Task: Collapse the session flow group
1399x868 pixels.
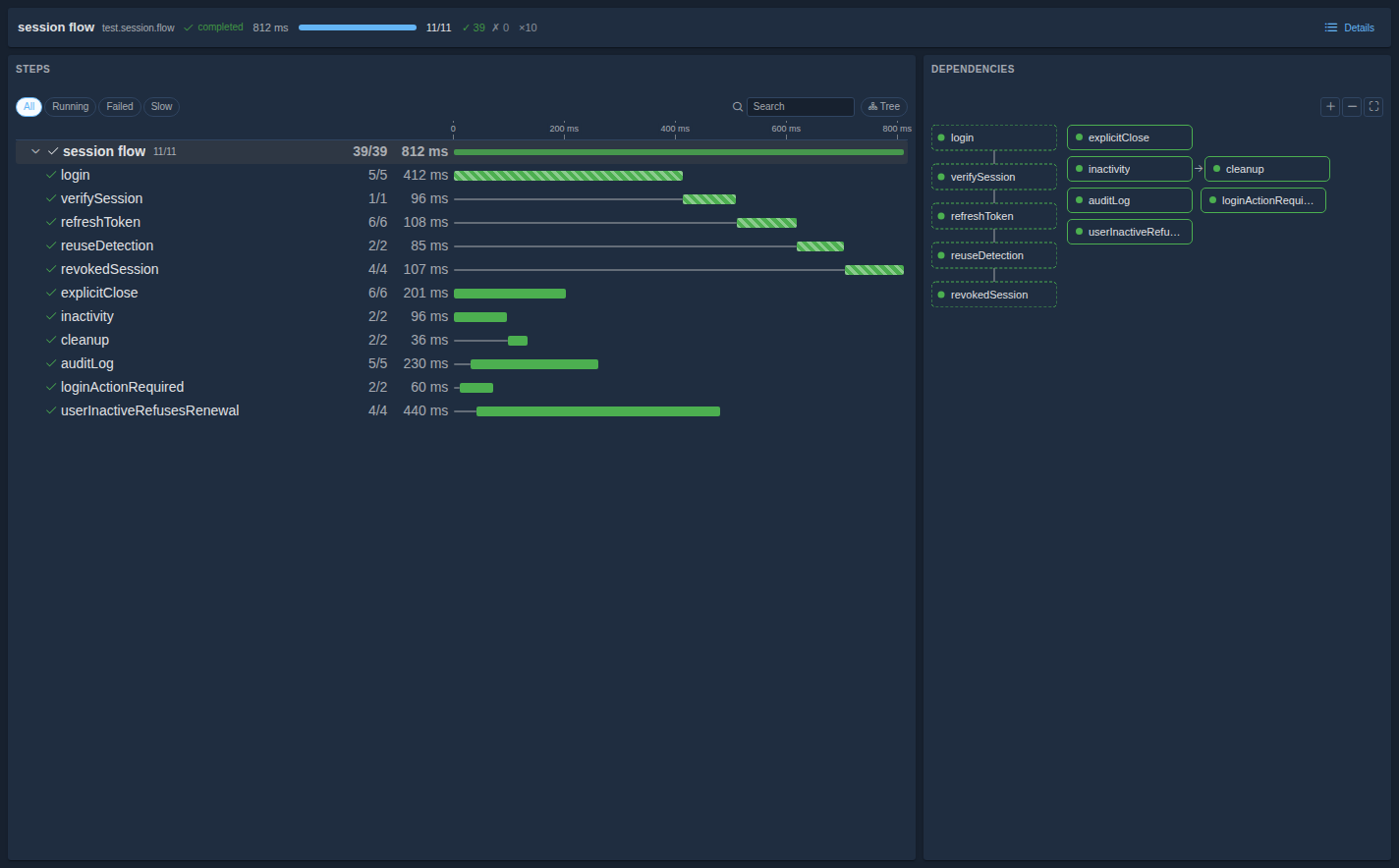Action: pos(35,151)
